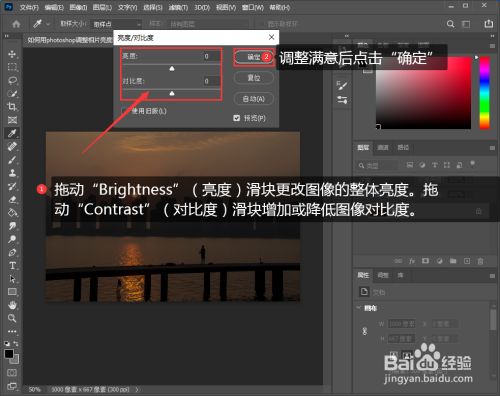The height and width of the screenshot is (396, 500).
Task: Click the add layer style fx icon
Action: 412,261
